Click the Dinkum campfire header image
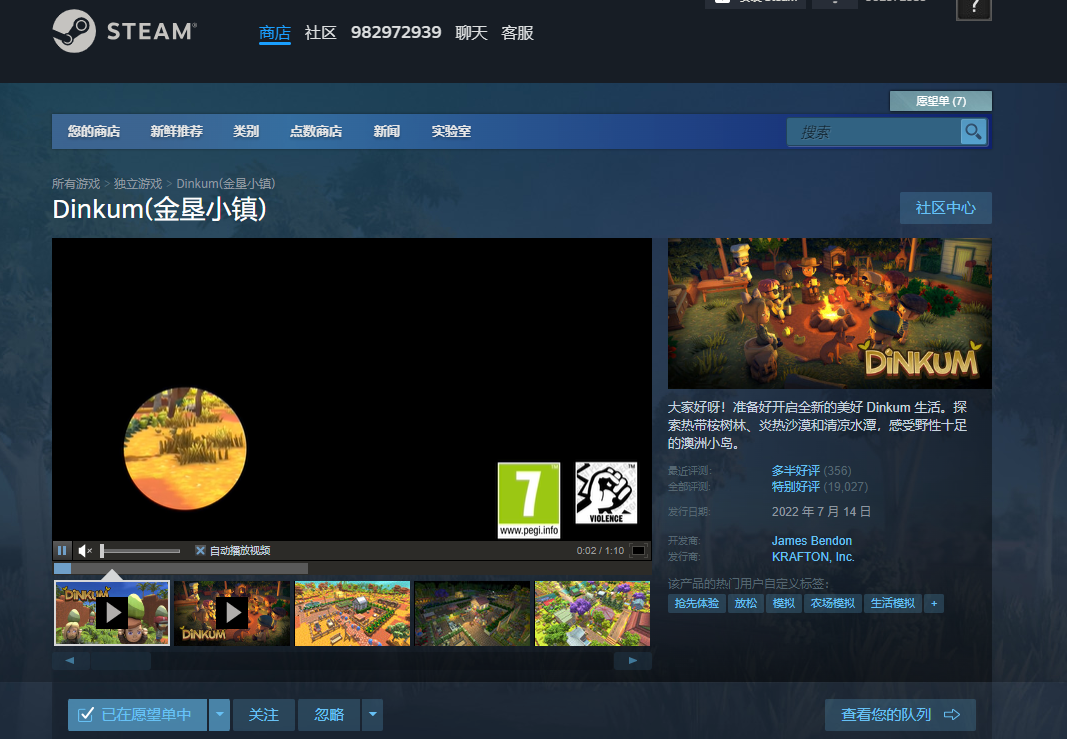This screenshot has height=739, width=1067. [x=830, y=313]
